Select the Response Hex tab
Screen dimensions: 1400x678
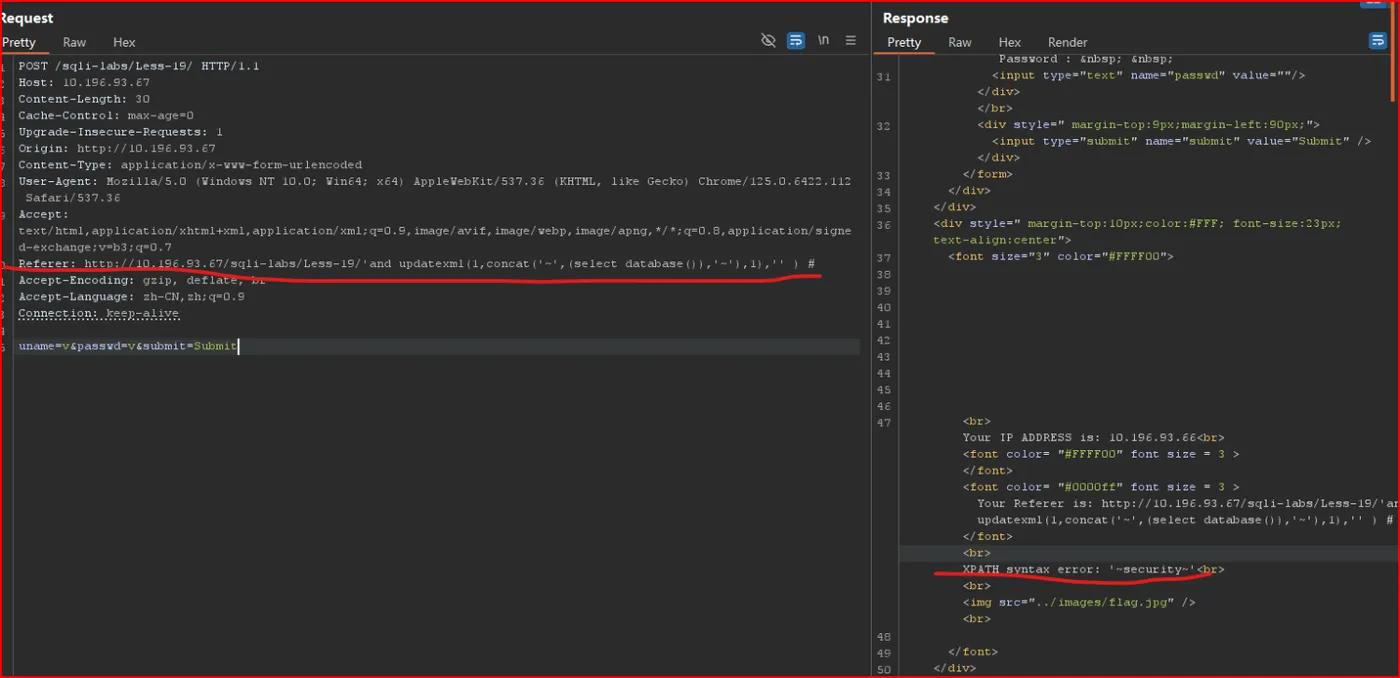click(x=1010, y=42)
